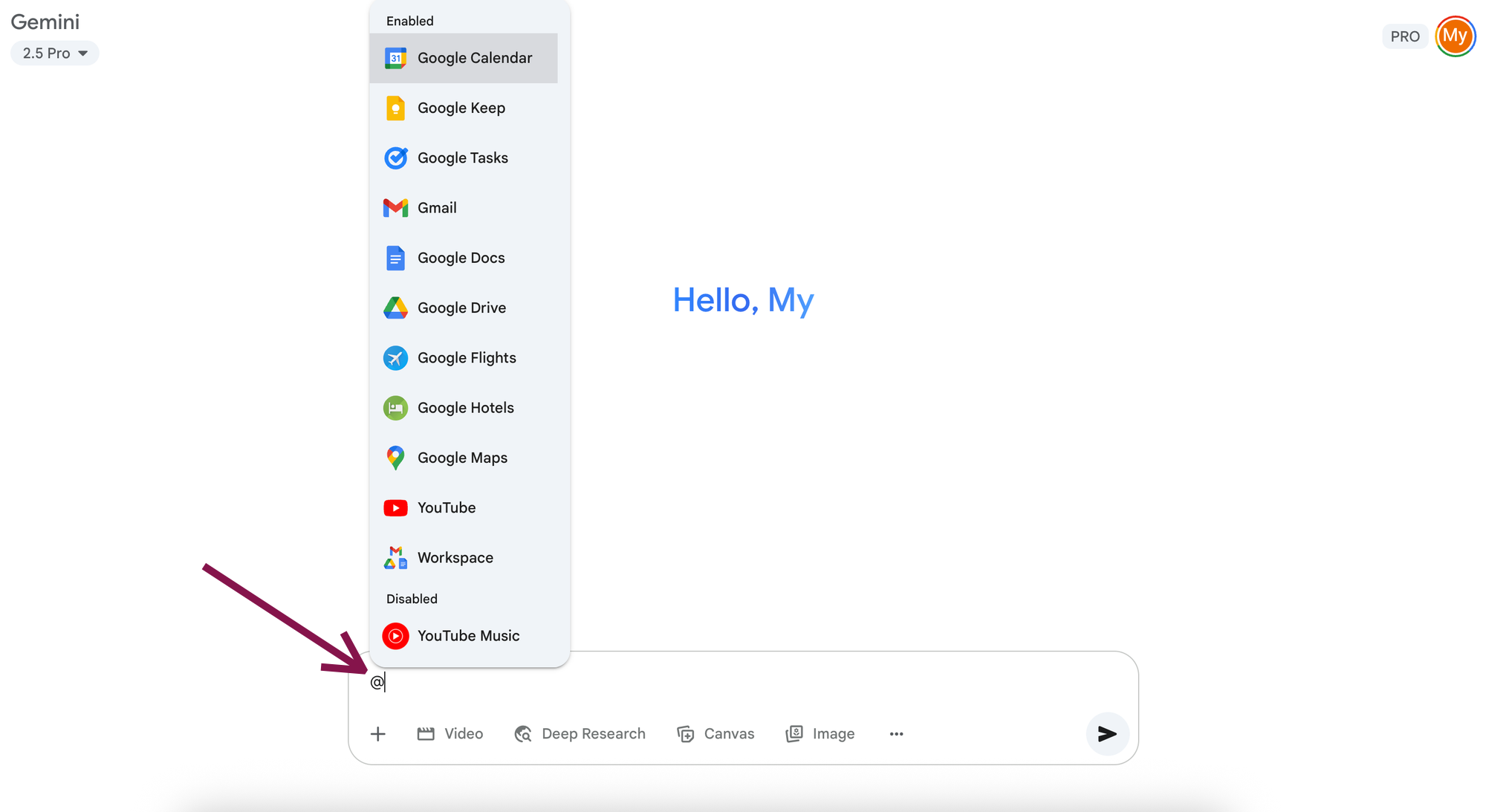Image resolution: width=1486 pixels, height=812 pixels.
Task: Select the Workspace multi-app icon
Action: coord(395,558)
